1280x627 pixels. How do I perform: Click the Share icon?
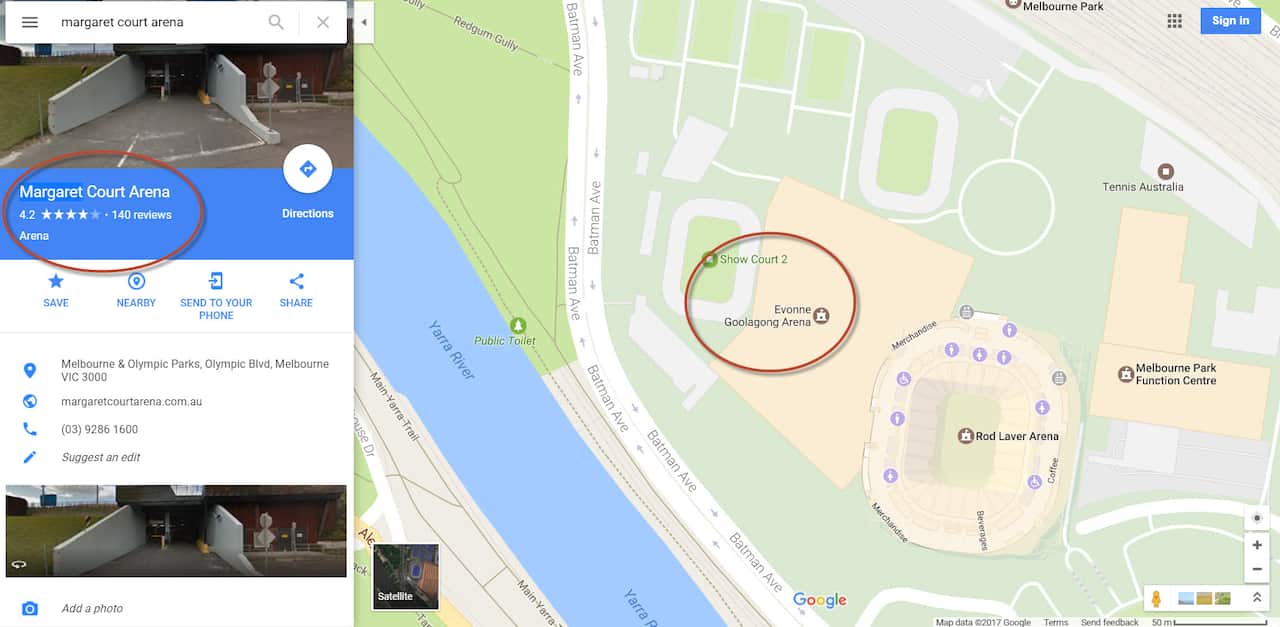[x=296, y=281]
